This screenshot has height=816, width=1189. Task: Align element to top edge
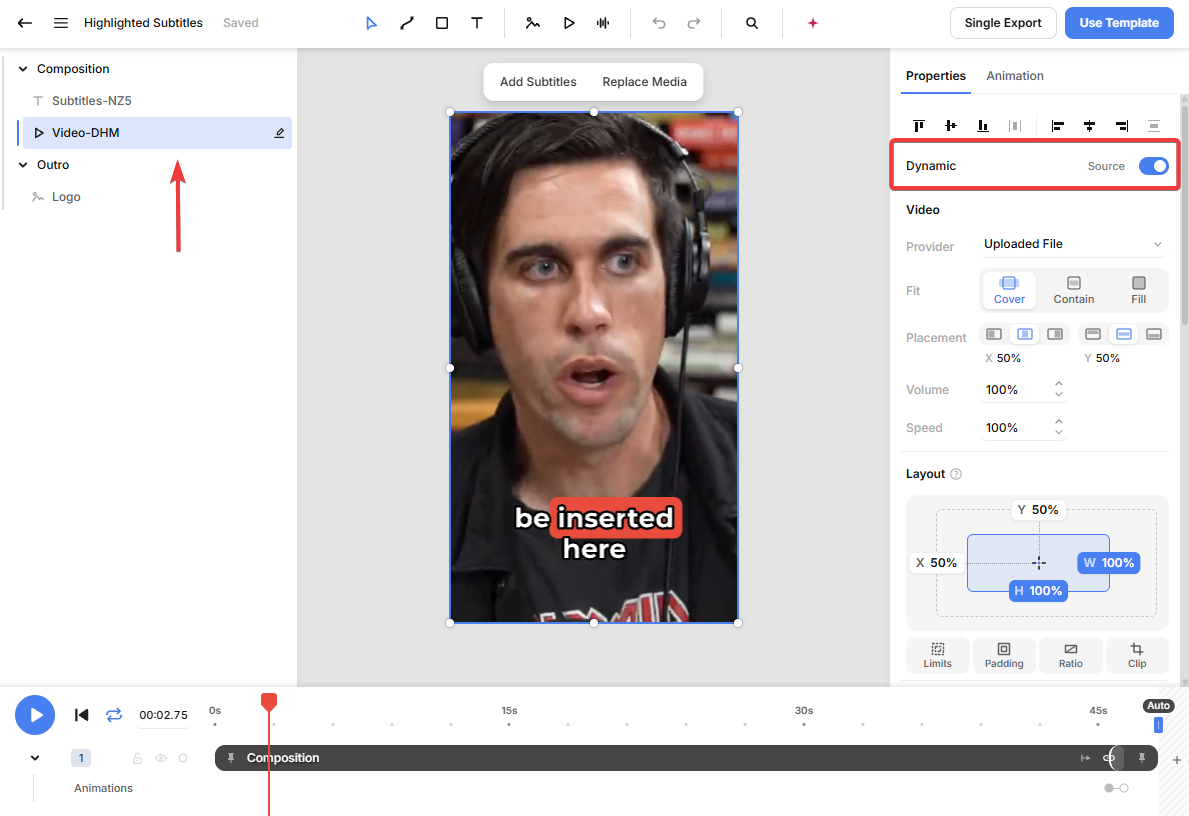[x=919, y=126]
